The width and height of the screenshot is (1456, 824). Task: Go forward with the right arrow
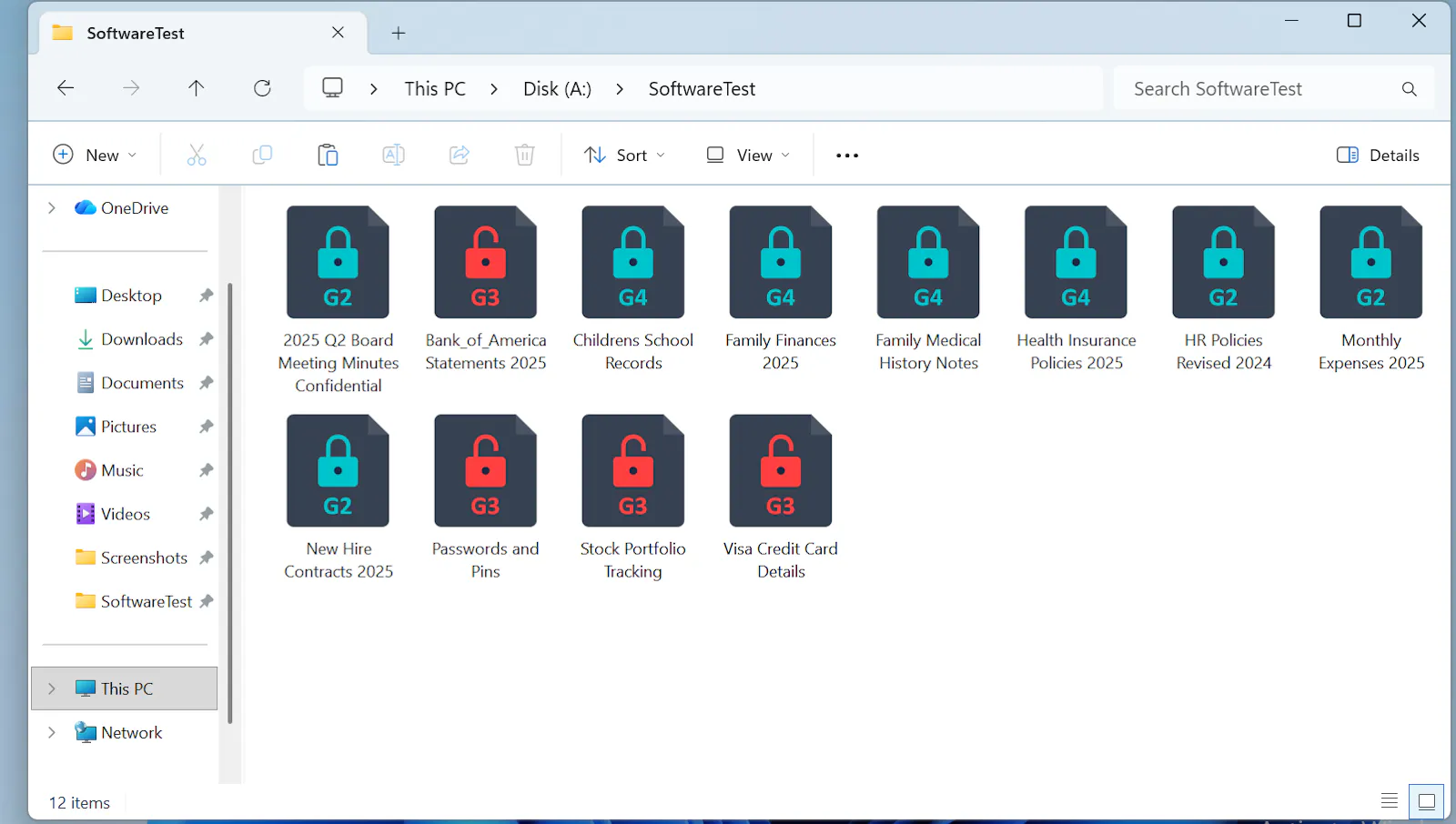click(x=131, y=88)
